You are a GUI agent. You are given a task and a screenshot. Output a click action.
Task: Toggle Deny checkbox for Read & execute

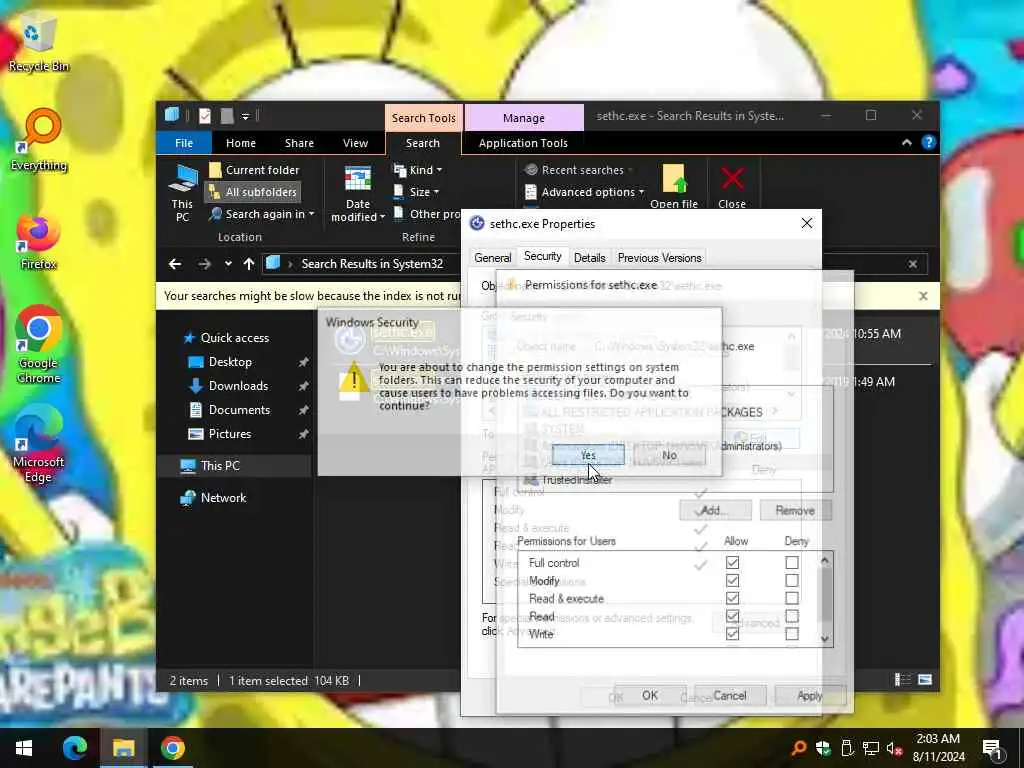pos(792,598)
